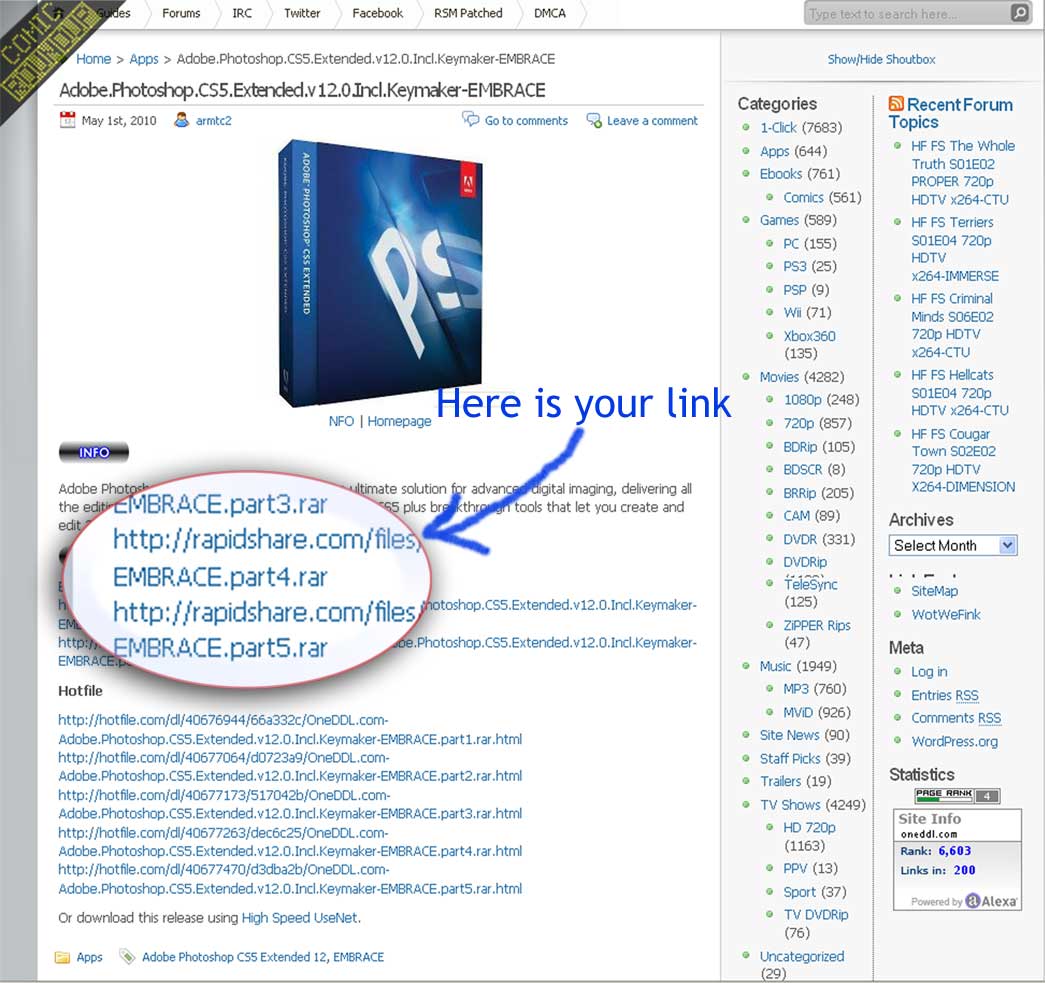
Task: Click the Leave a comment bubble icon
Action: point(593,120)
